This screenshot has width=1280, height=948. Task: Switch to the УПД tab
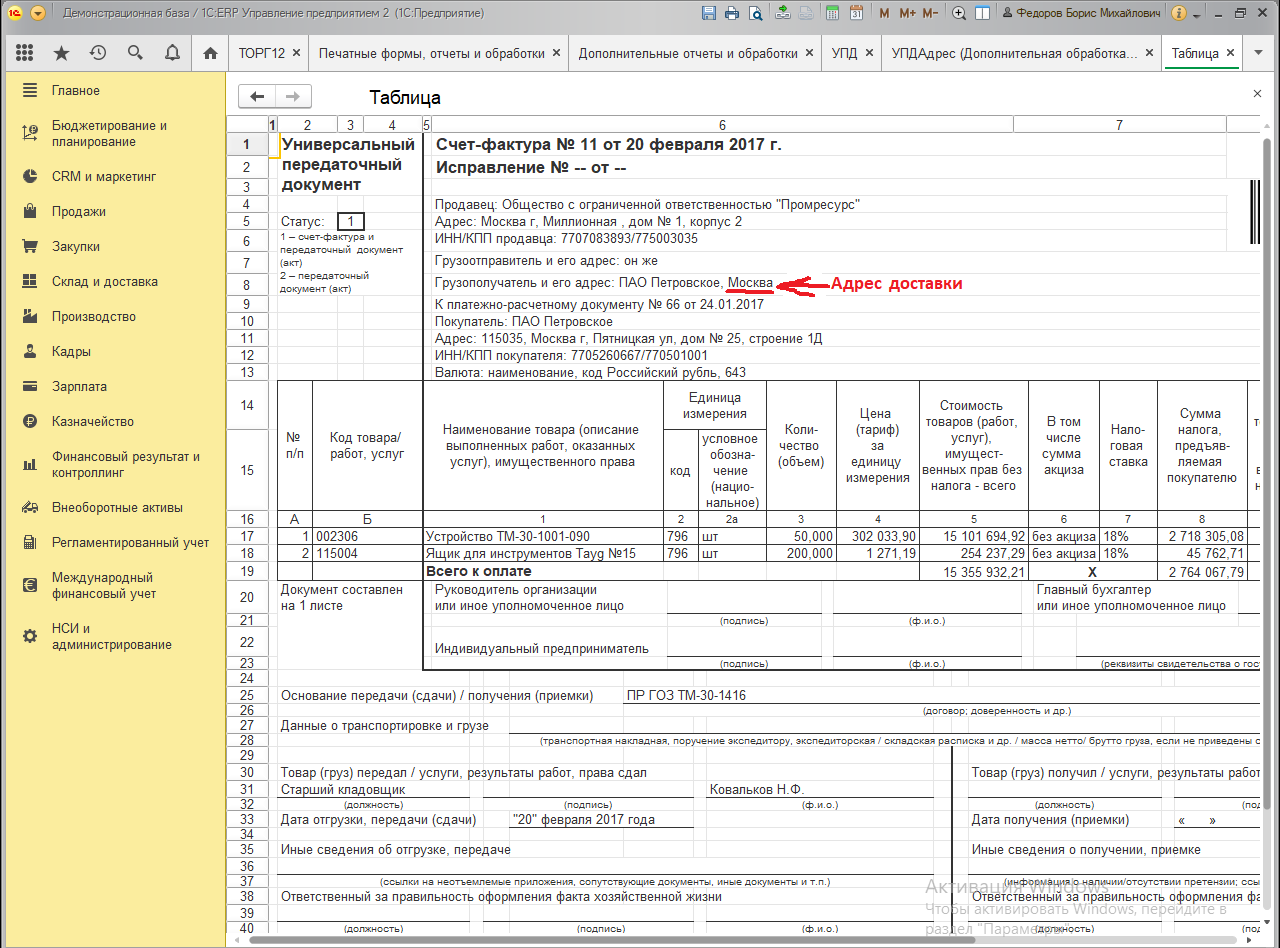click(845, 53)
